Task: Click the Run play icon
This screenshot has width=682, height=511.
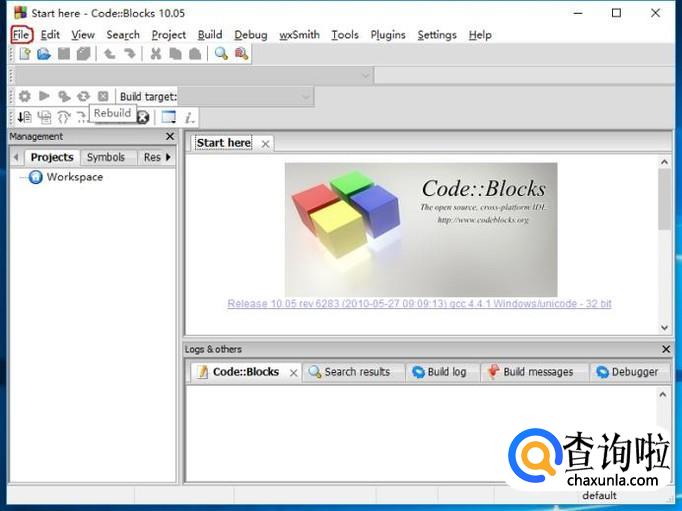Action: [x=44, y=96]
